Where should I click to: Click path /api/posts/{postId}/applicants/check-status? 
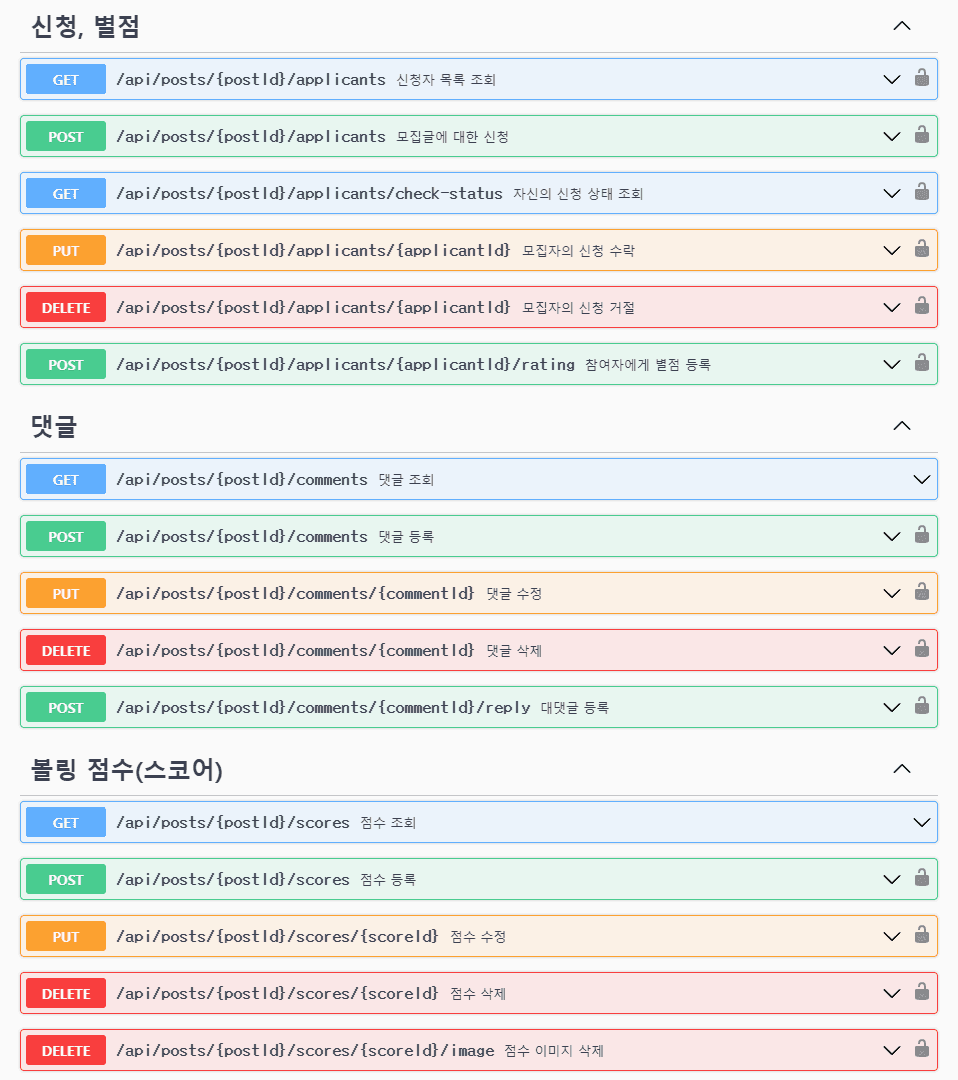[309, 194]
